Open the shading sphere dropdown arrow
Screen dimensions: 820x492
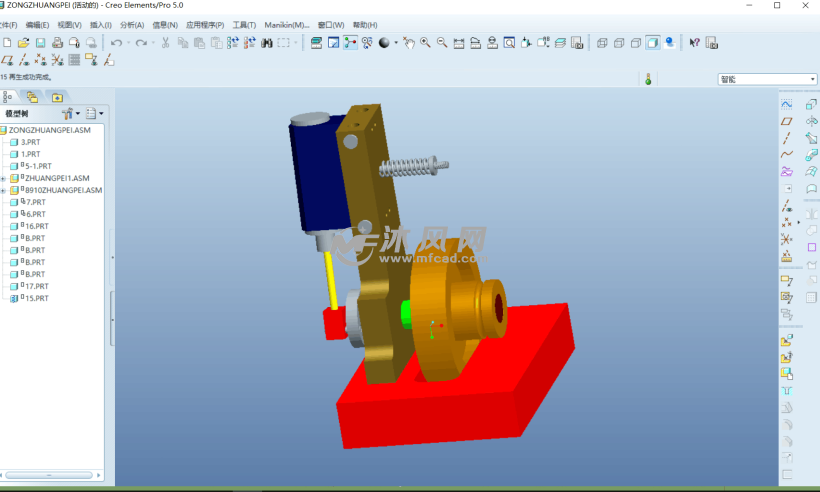[x=396, y=43]
